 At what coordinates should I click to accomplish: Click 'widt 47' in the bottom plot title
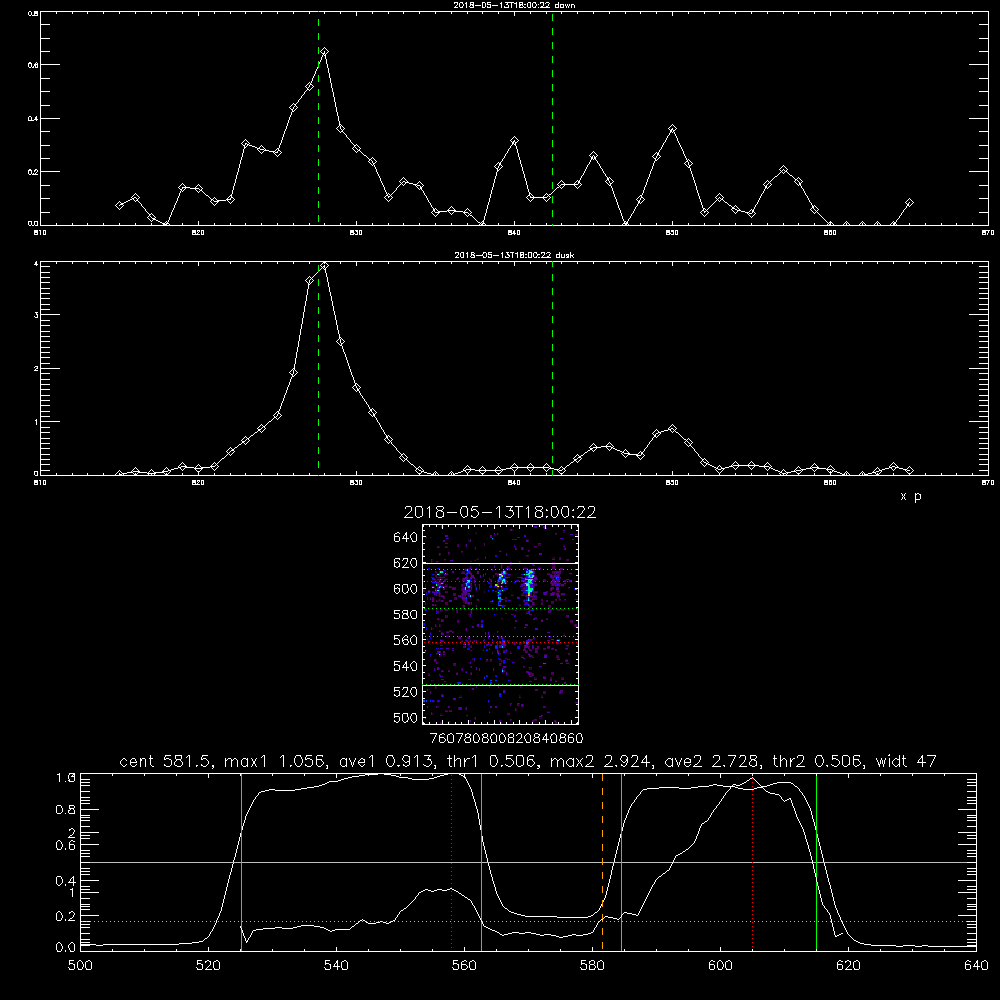click(x=906, y=761)
